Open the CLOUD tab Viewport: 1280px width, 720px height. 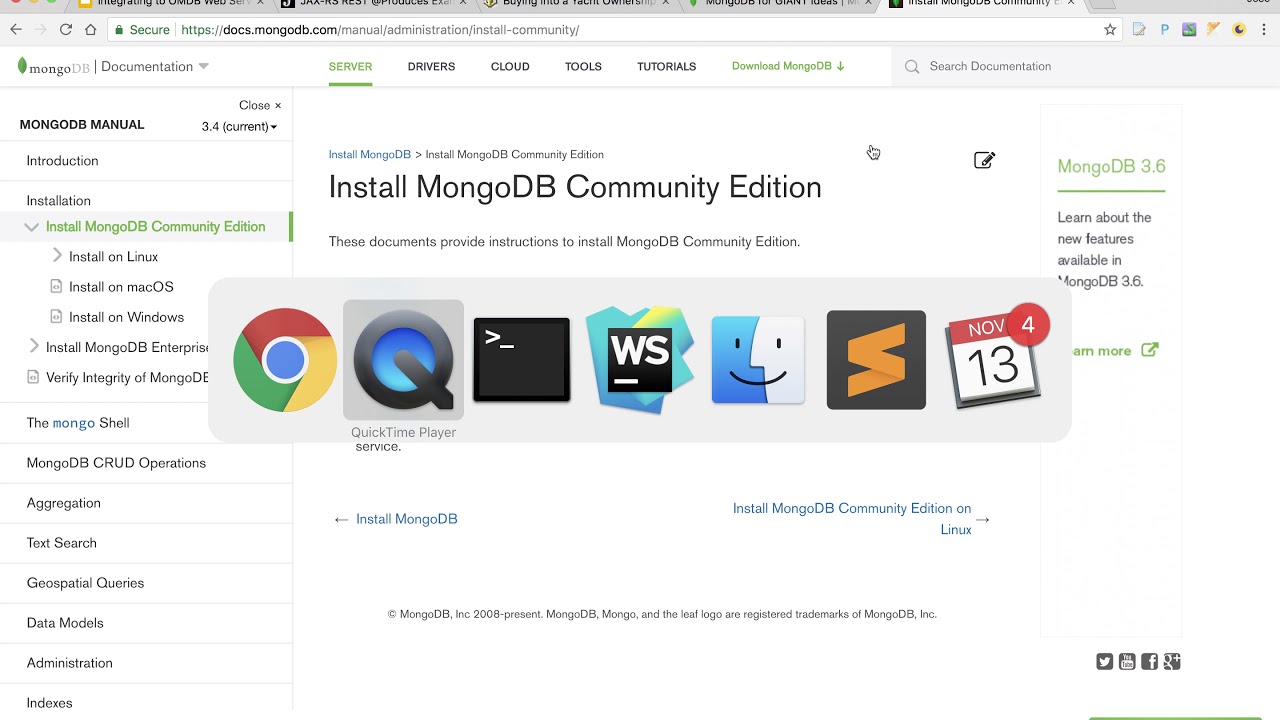[510, 67]
